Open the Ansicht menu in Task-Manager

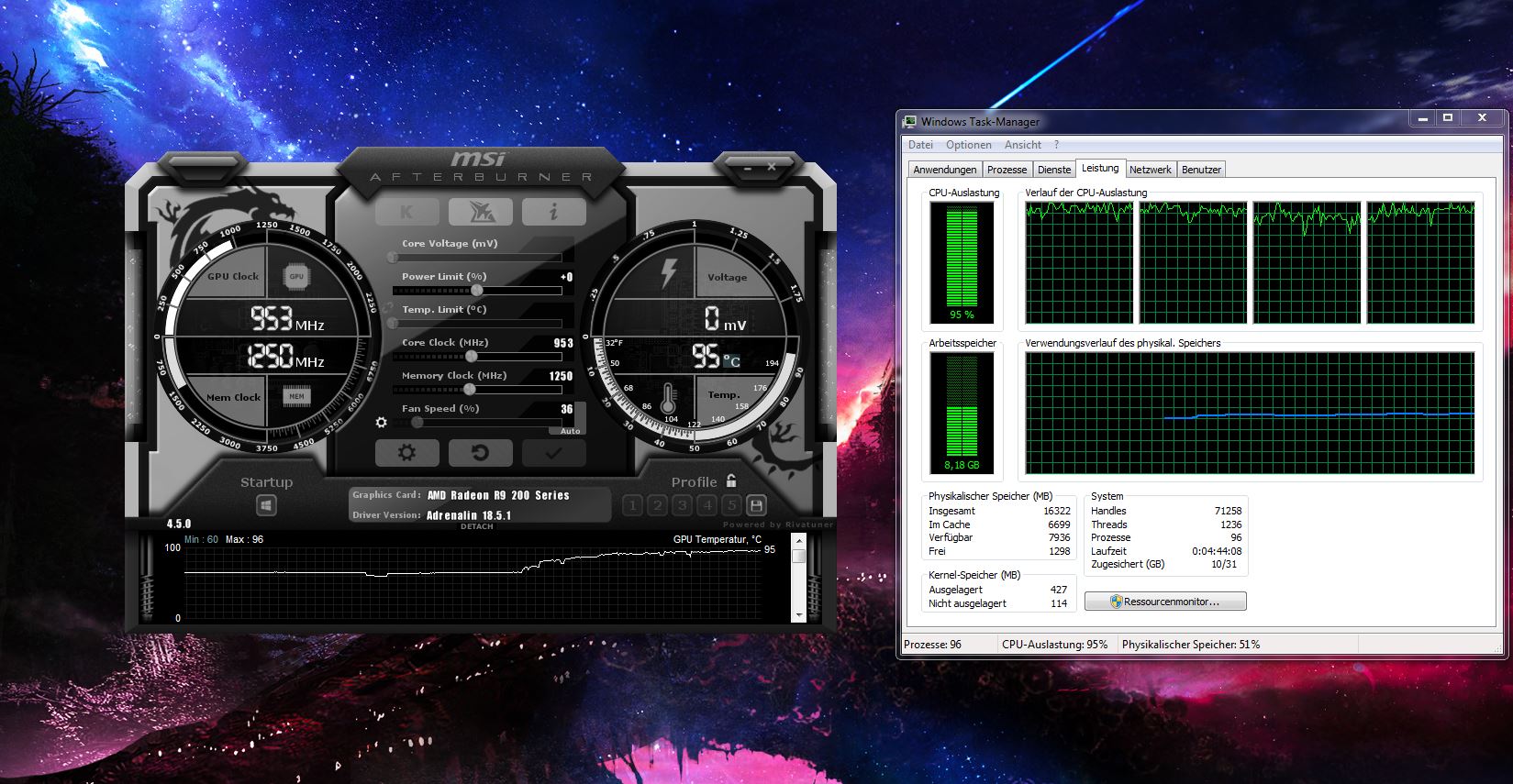point(1023,145)
